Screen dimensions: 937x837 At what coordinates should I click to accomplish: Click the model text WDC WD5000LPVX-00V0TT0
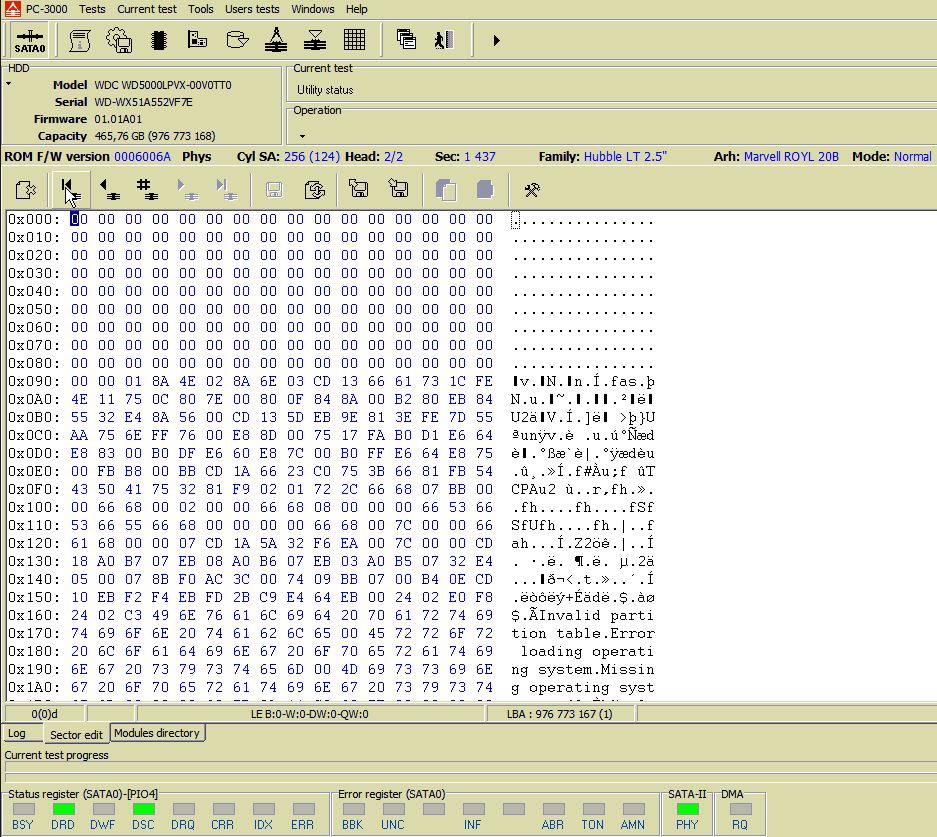(163, 85)
